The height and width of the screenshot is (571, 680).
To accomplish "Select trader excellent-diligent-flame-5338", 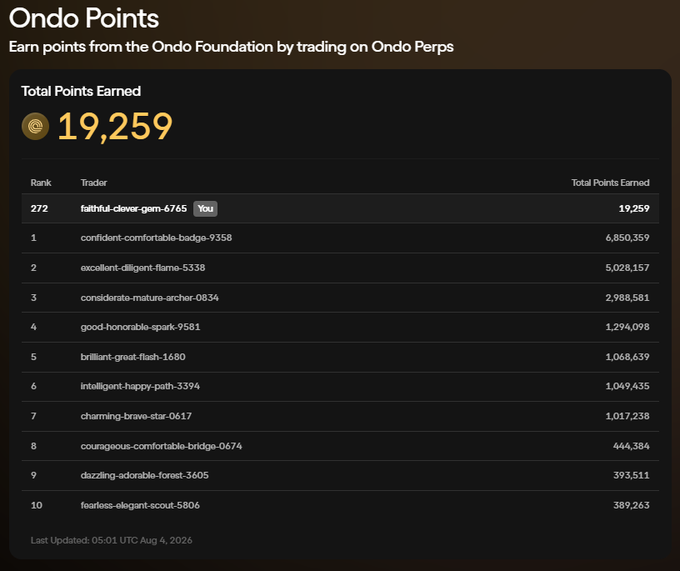I will click(x=143, y=268).
